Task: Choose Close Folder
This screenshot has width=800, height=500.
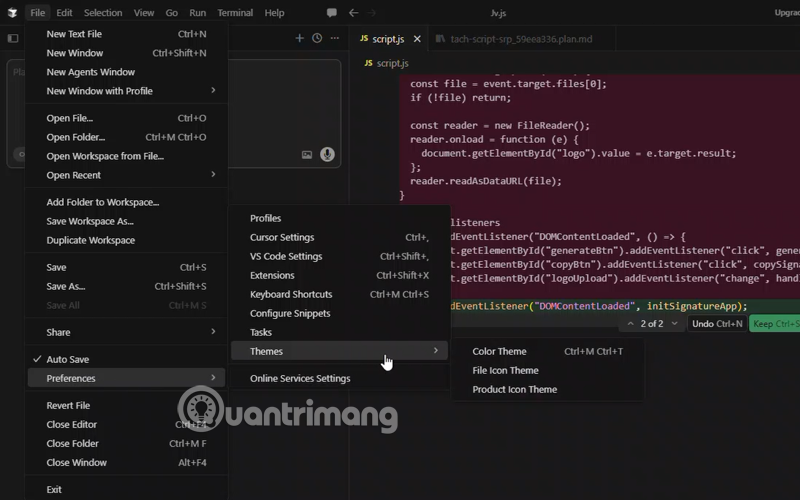Action: coord(126,443)
